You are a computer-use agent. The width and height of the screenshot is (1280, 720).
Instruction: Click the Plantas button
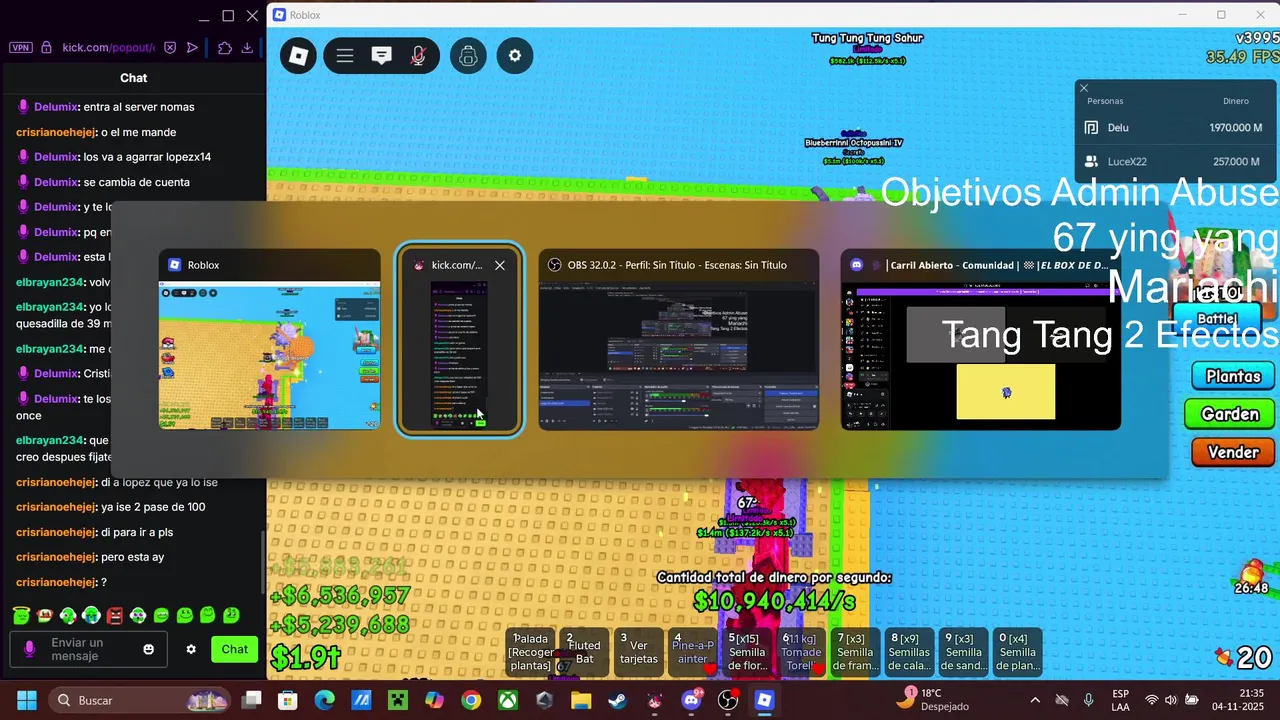click(1232, 376)
